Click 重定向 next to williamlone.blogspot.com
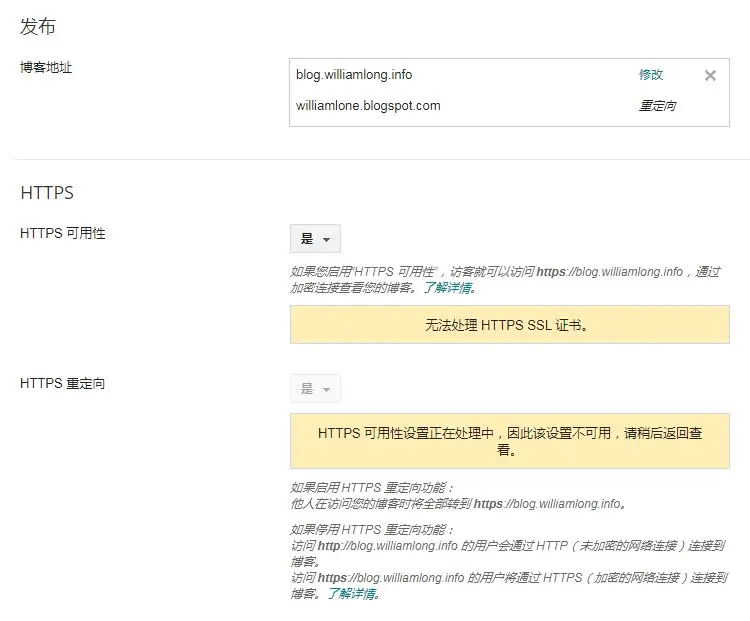Screen dimensions: 750x621 pos(657,106)
